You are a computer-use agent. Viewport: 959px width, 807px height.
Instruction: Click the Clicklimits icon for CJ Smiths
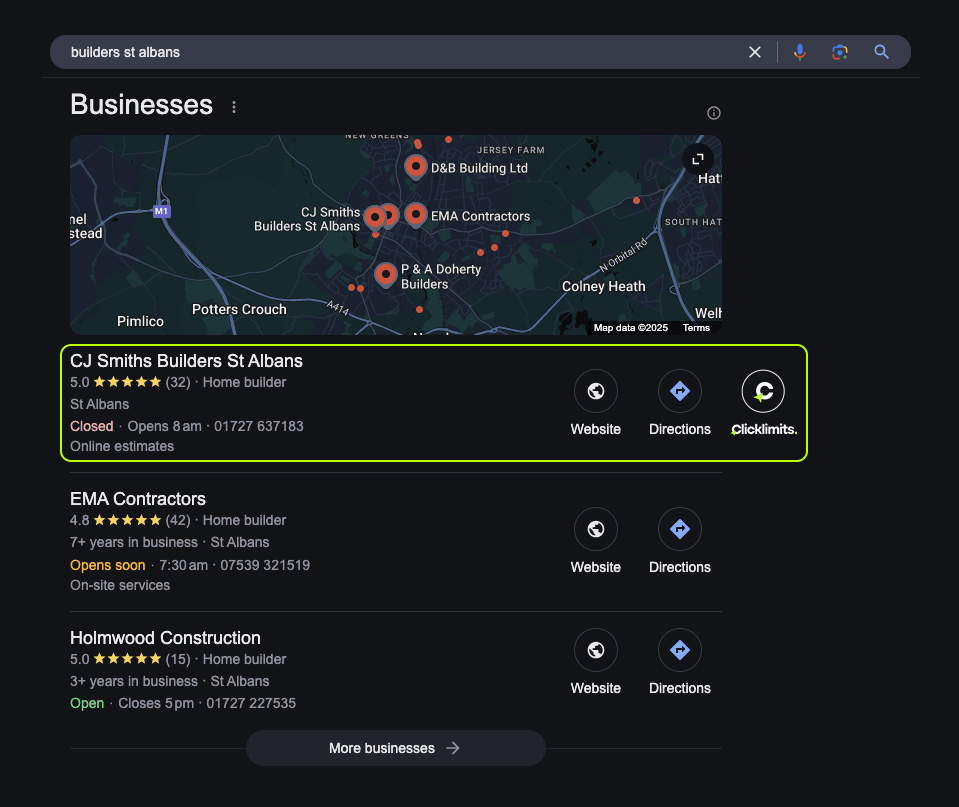(763, 391)
